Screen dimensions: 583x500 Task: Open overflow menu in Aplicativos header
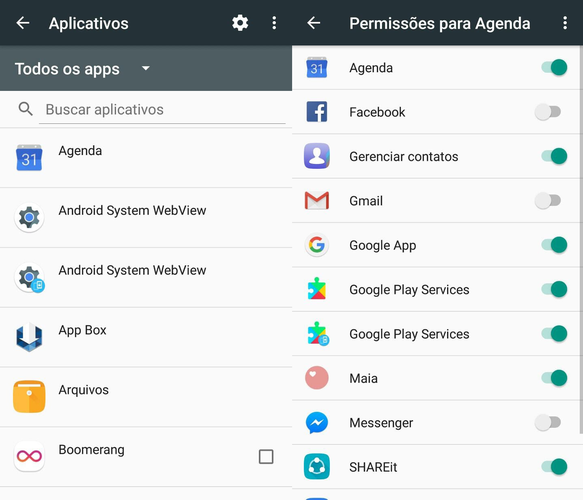point(274,23)
